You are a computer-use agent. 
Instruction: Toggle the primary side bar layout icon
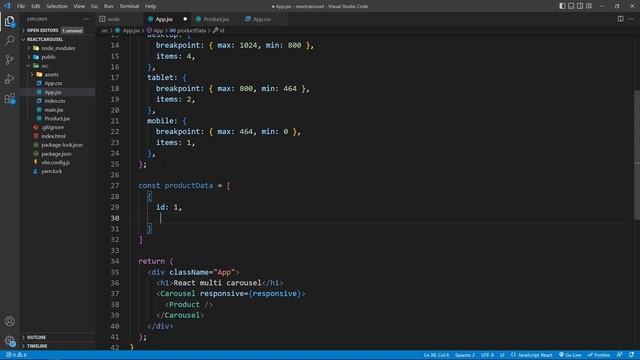562,6
